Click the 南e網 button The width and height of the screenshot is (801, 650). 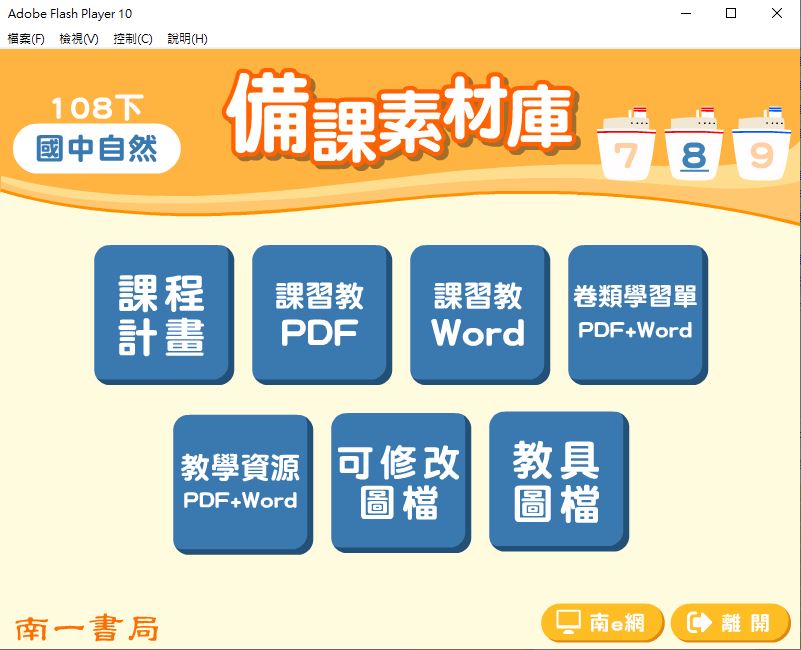[x=602, y=624]
